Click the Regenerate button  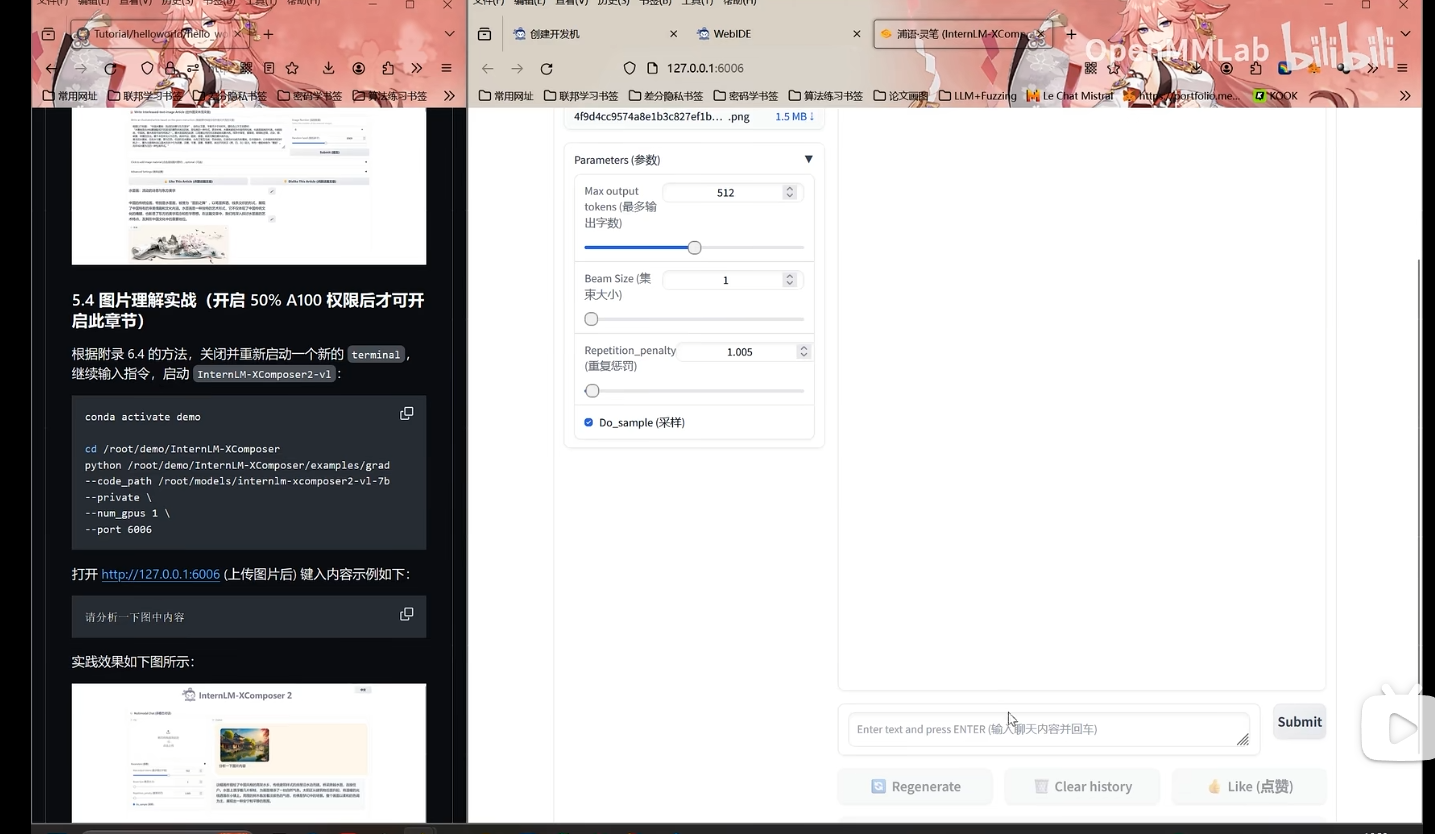point(915,787)
